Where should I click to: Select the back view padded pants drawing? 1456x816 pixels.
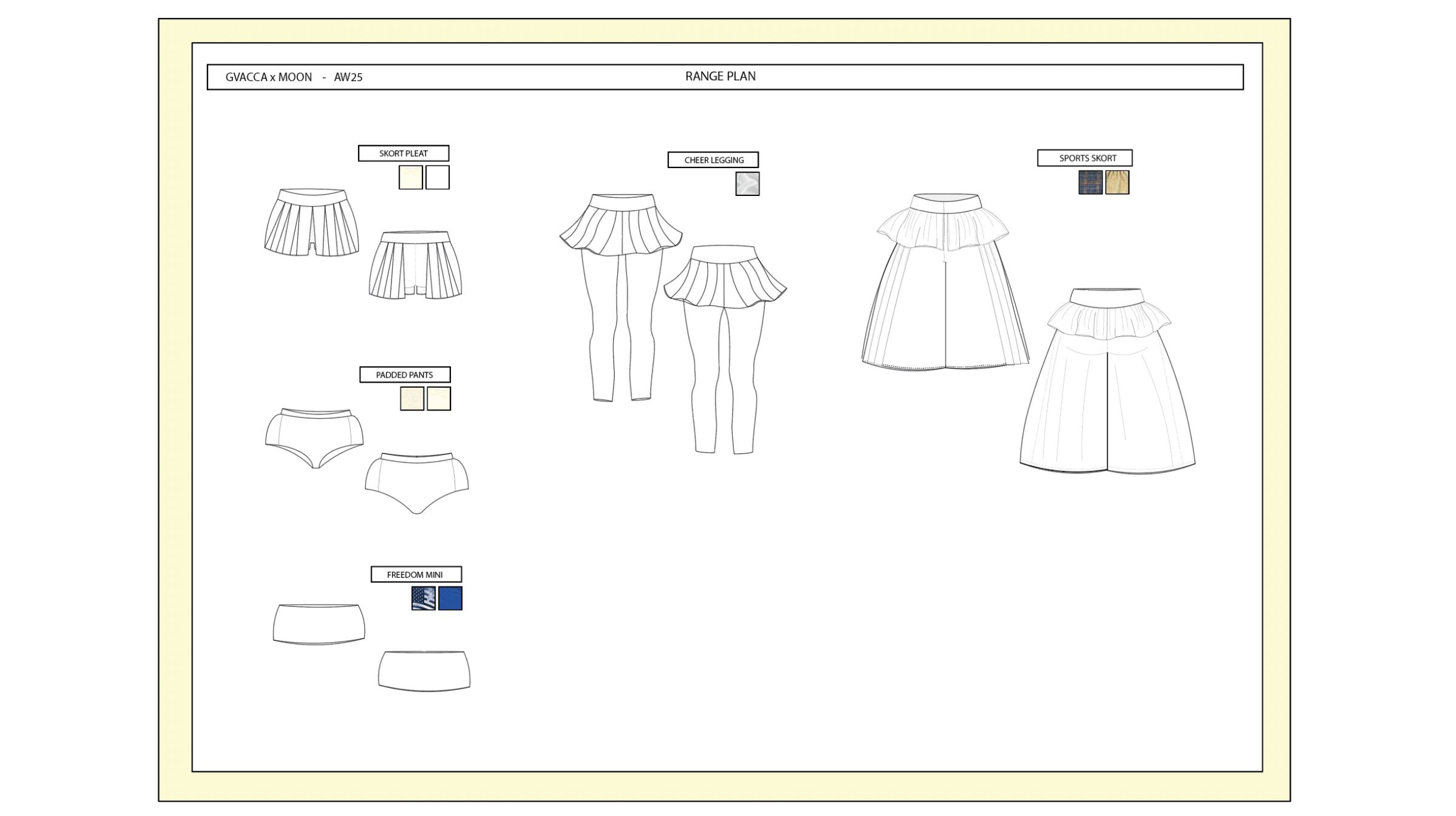pos(416,482)
